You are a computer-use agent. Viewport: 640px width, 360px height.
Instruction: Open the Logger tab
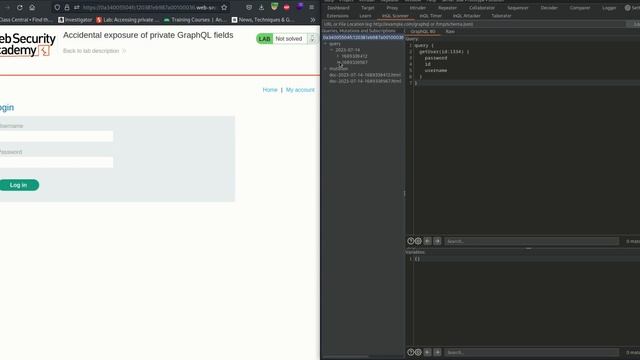tap(609, 8)
